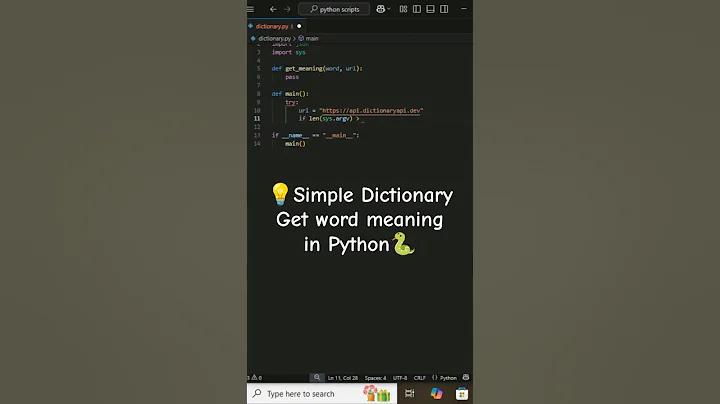
Task: Click the search highlights gift icon
Action: coord(377,394)
